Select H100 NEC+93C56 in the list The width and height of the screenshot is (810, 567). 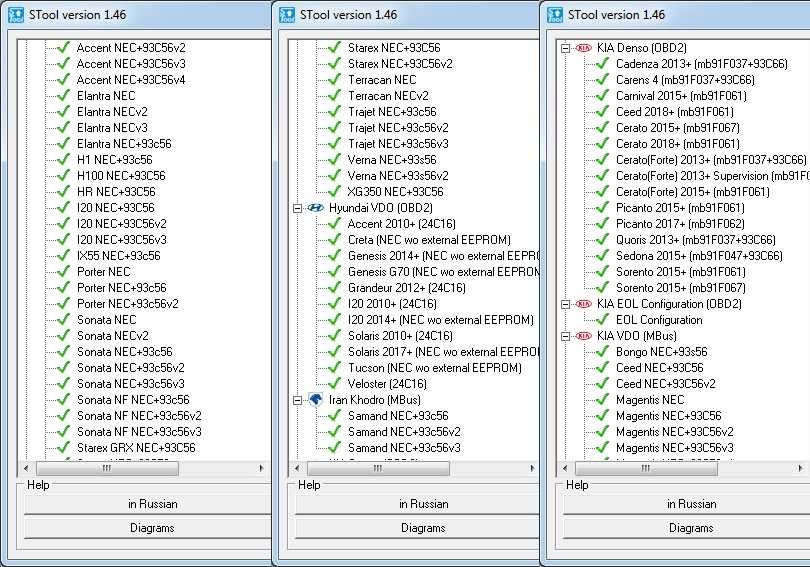[121, 176]
